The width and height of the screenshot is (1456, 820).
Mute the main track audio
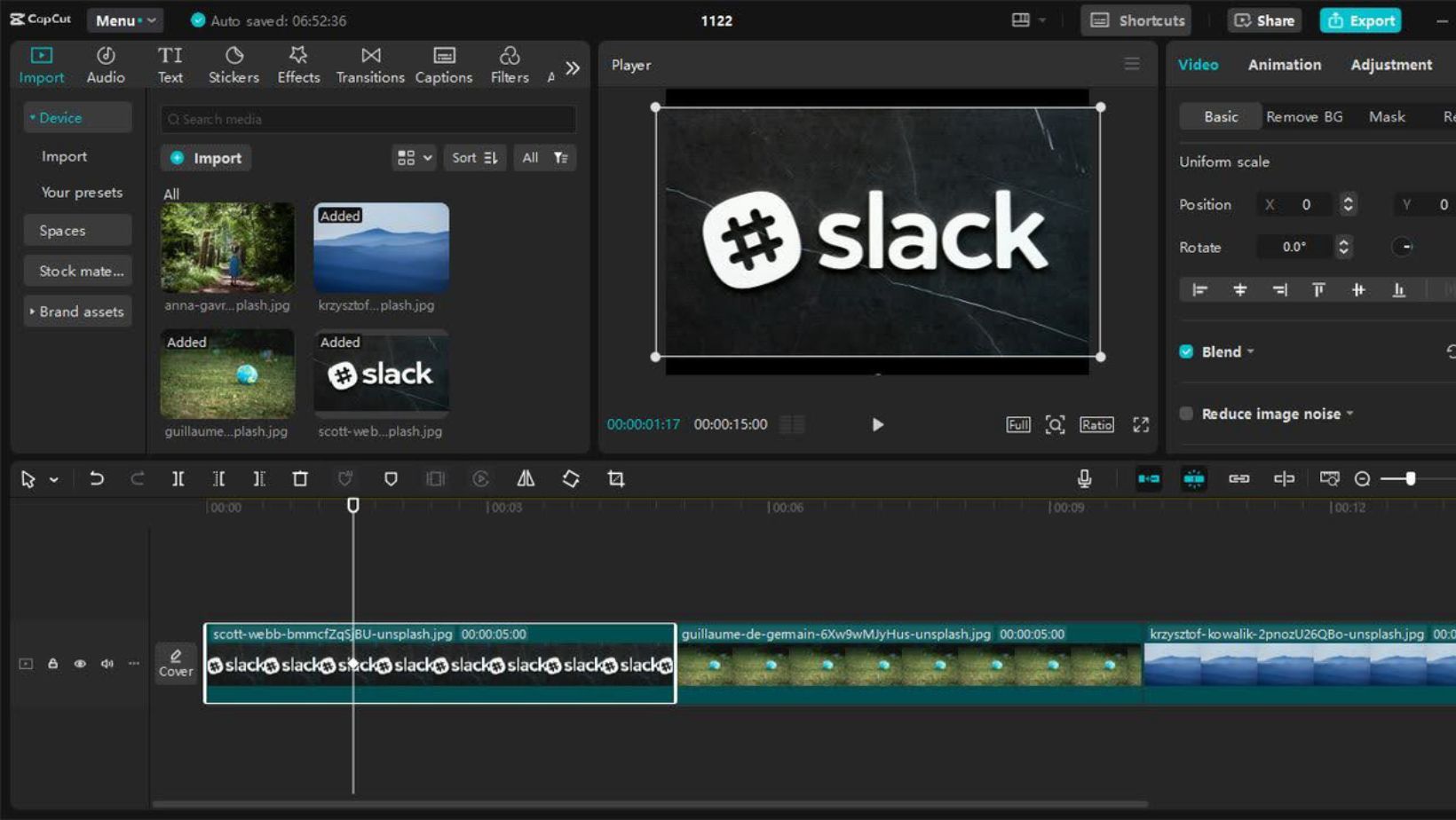[x=107, y=664]
